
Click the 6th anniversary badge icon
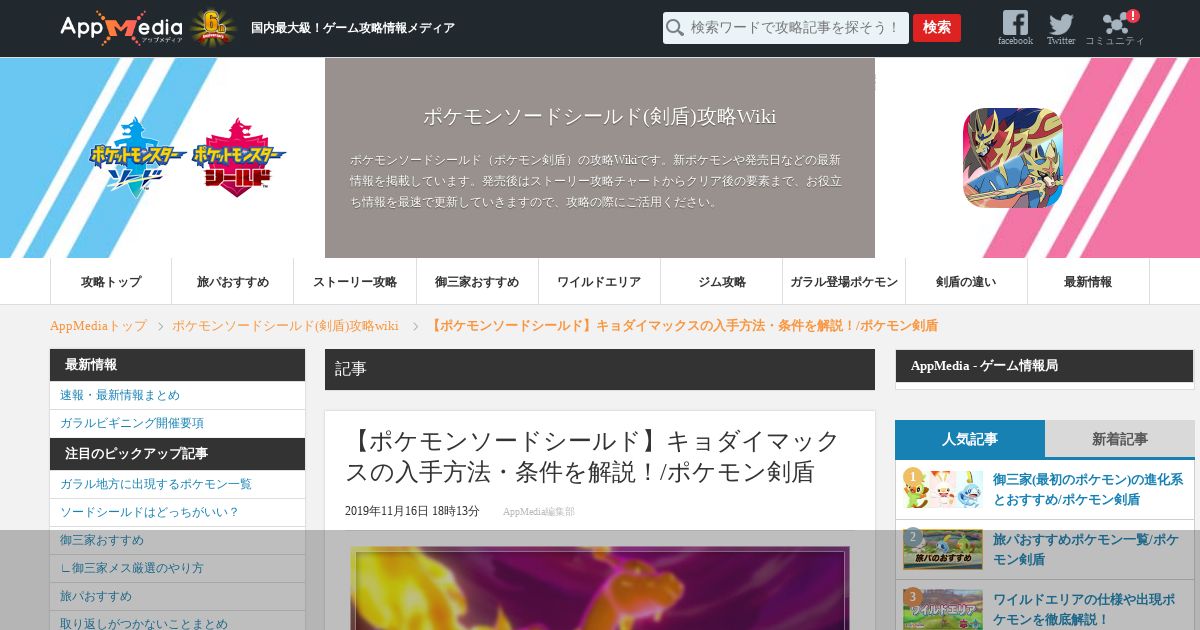(x=211, y=28)
